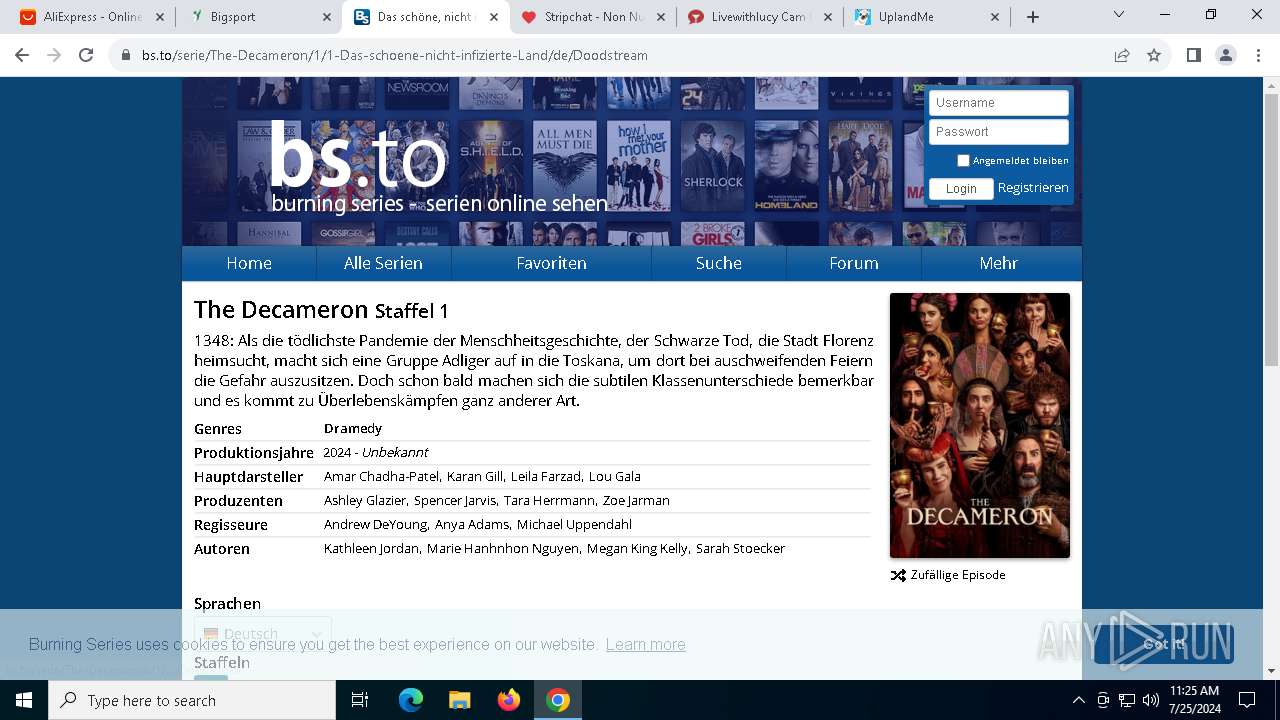Click the taskbar search box
Screen dimensions: 1280x720
[x=192, y=700]
